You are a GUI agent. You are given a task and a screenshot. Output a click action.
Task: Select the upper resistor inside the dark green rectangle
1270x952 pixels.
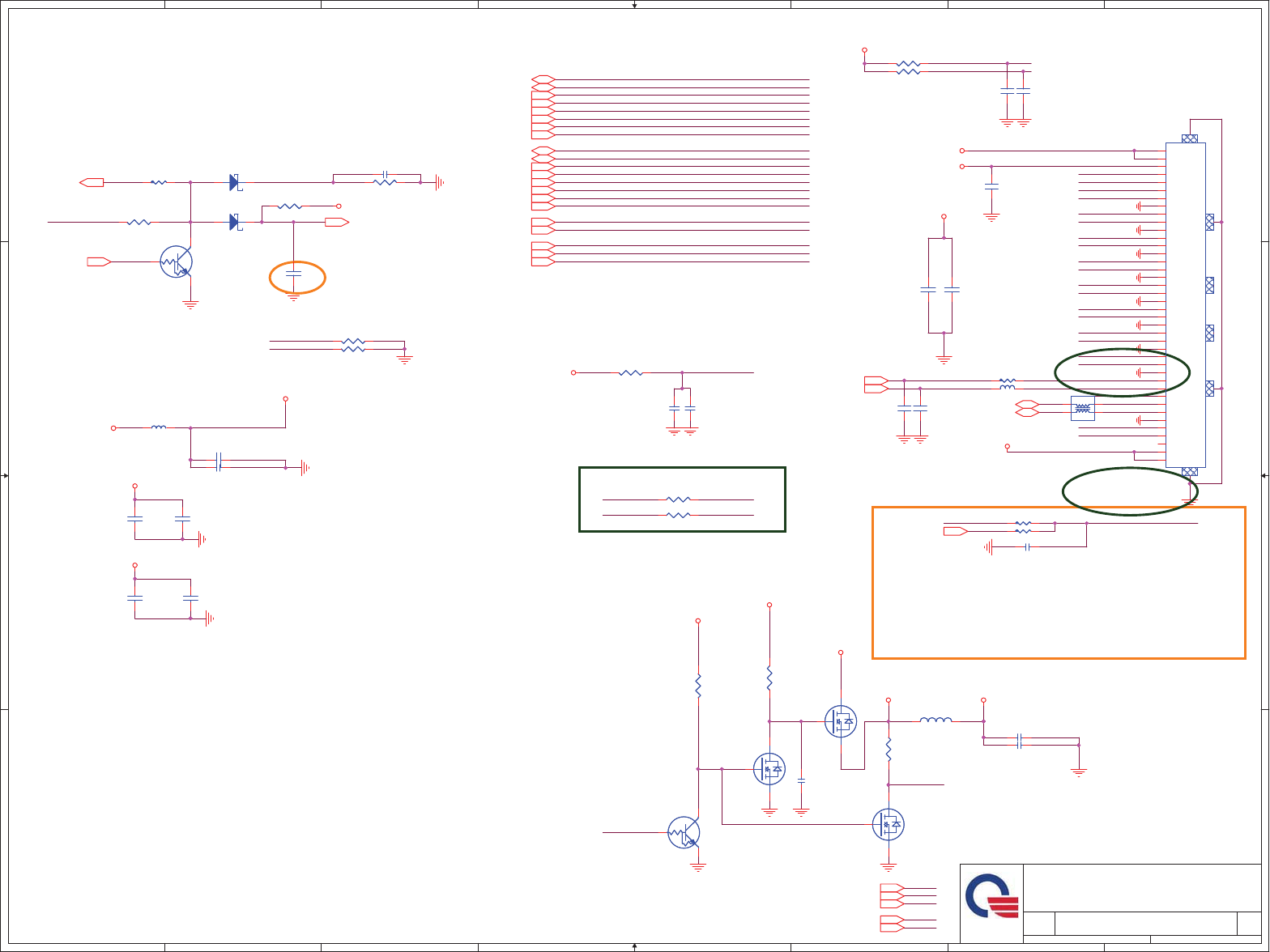click(678, 499)
